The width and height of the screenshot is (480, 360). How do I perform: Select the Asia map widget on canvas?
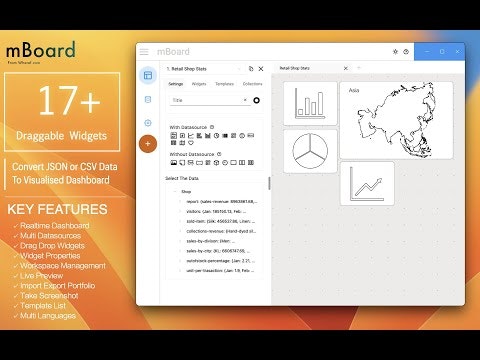tap(396, 120)
